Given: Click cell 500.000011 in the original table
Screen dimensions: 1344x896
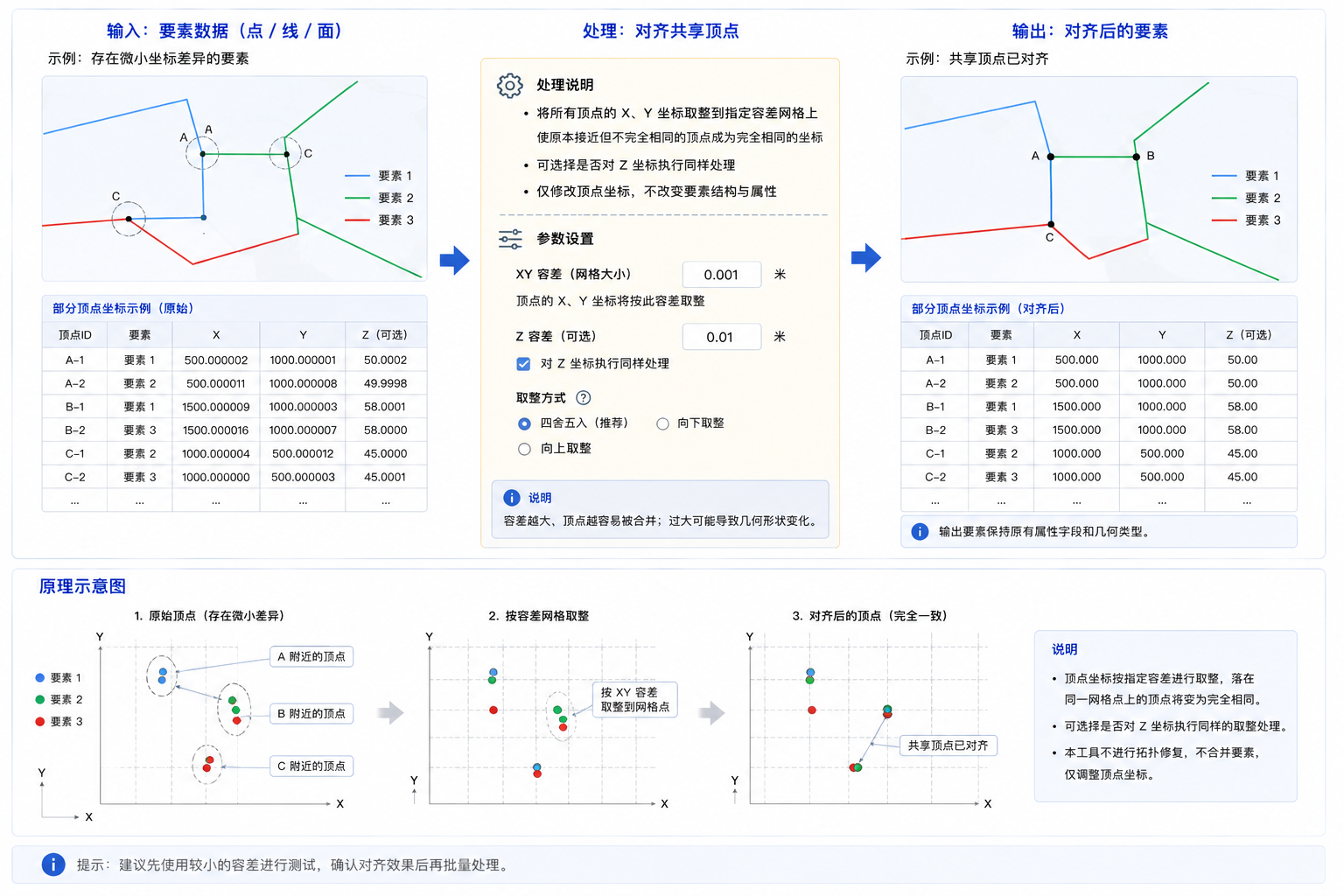Looking at the screenshot, I should pos(216,383).
